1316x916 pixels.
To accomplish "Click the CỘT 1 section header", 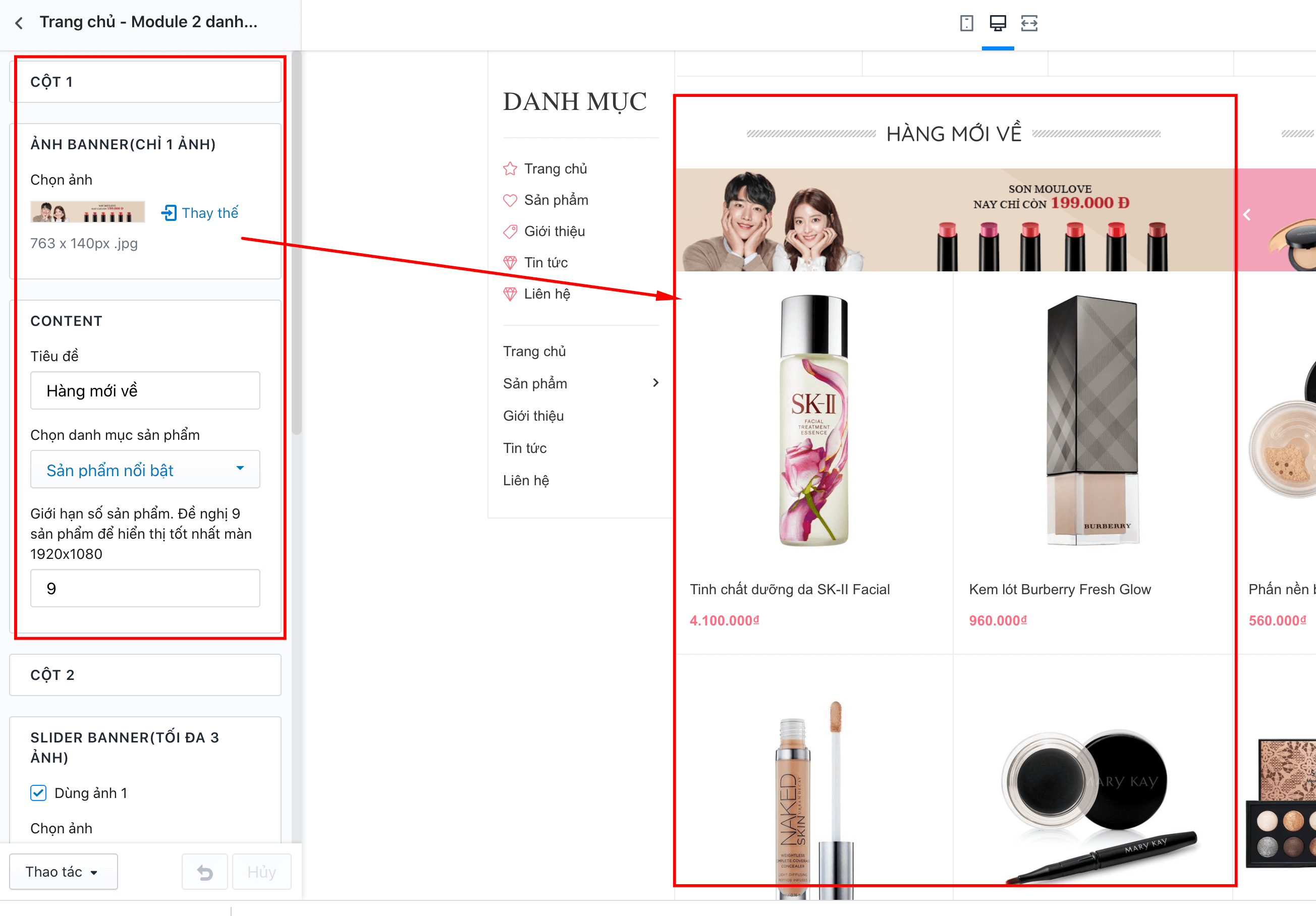I will click(145, 81).
